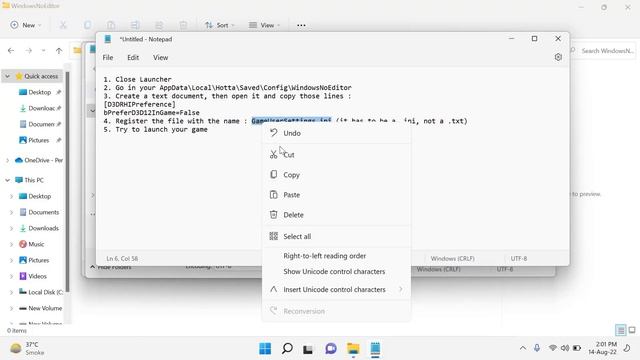
Task: Open the View dropdown in File Explorer
Action: [x=264, y=25]
